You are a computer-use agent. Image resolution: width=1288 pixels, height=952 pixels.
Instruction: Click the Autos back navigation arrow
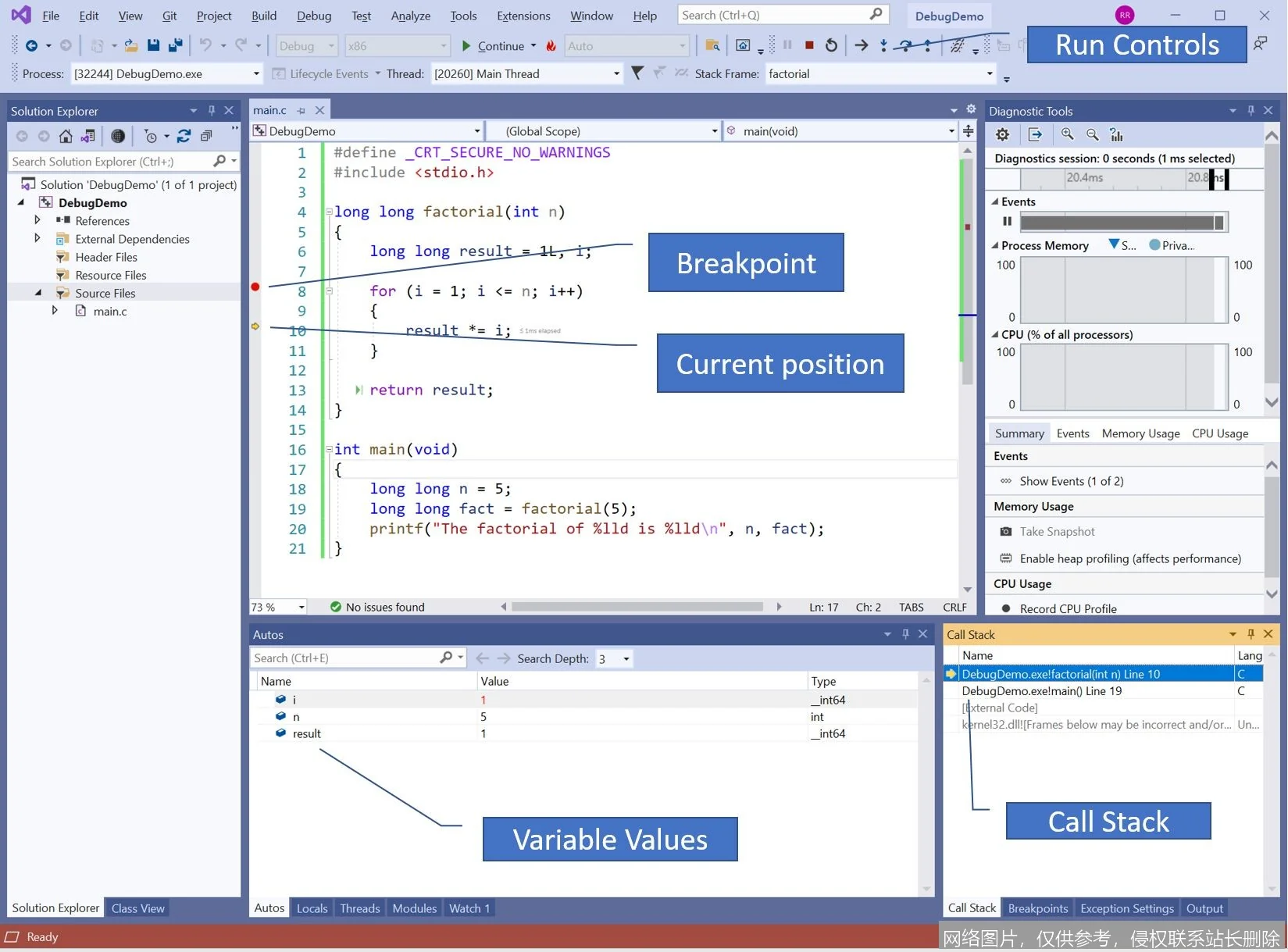click(483, 658)
